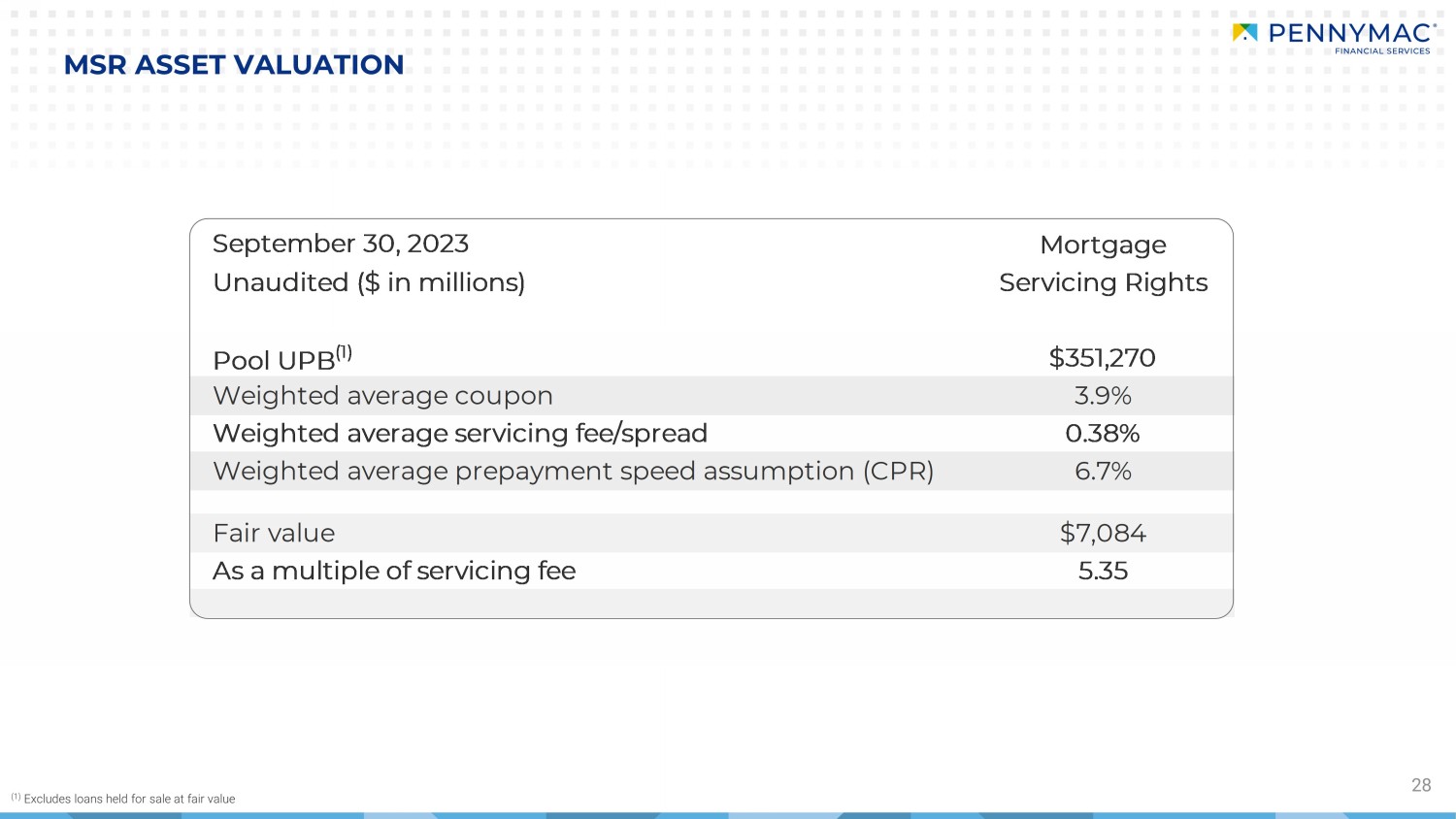Viewport: 1456px width, 819px height.
Task: Click the $351,270 Pool UPB value
Action: pyautogui.click(x=1103, y=358)
